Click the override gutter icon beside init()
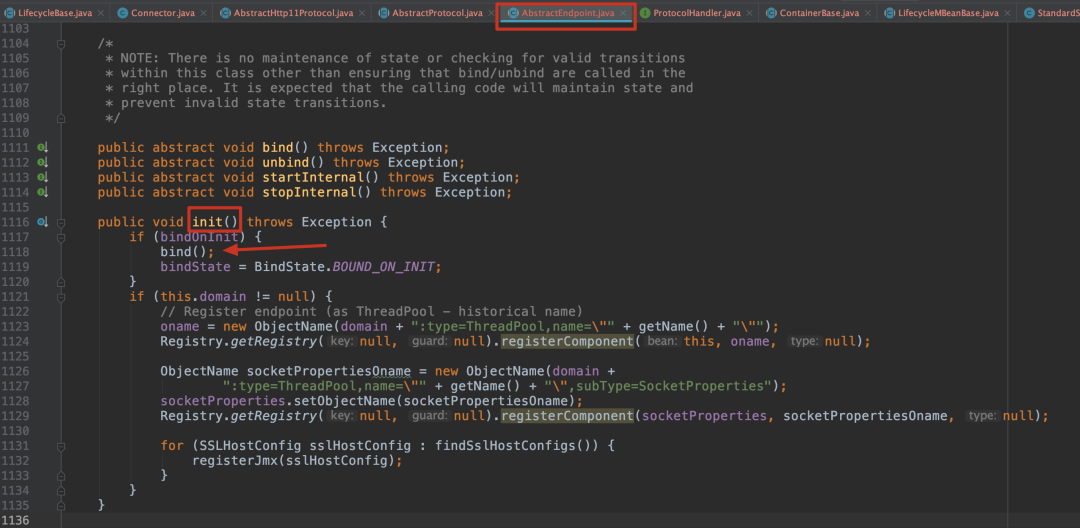 tap(43, 222)
